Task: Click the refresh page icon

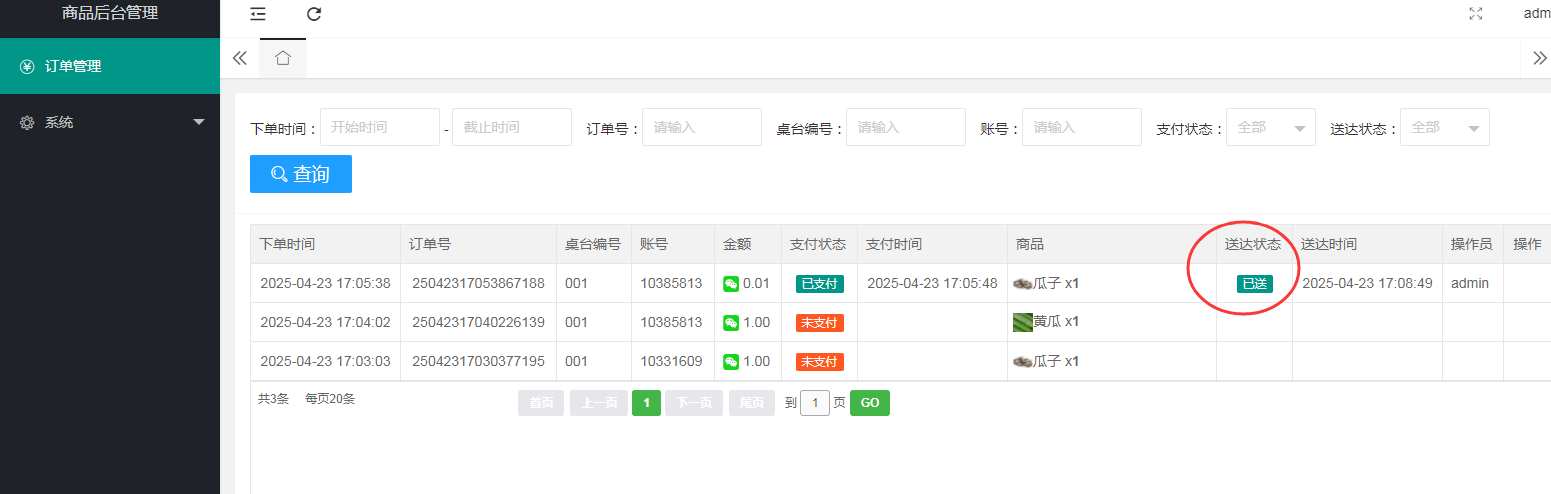Action: tap(314, 14)
